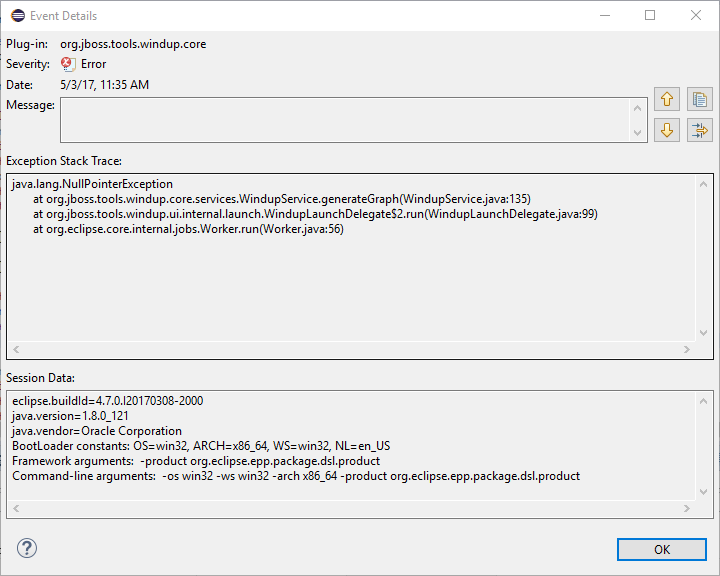Click the Worker.run stack trace line
This screenshot has width=720, height=576.
tap(188, 229)
